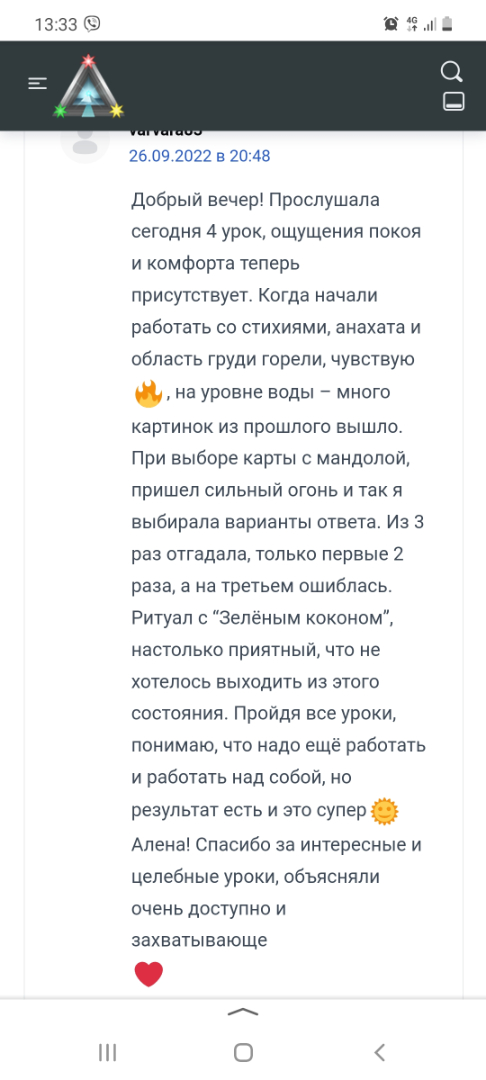Tap the alarm icon in status bar
The width and height of the screenshot is (486, 1080).
[391, 24]
